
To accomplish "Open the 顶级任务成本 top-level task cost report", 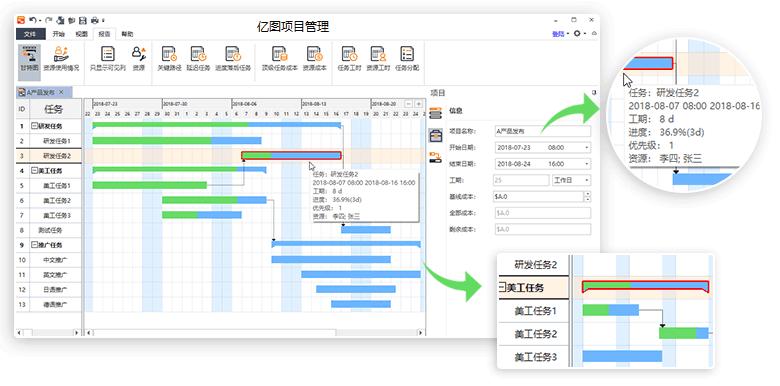I will tap(280, 58).
